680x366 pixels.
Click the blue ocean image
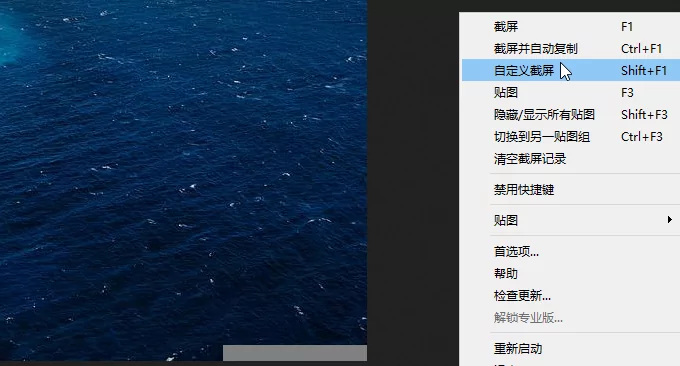(183, 173)
